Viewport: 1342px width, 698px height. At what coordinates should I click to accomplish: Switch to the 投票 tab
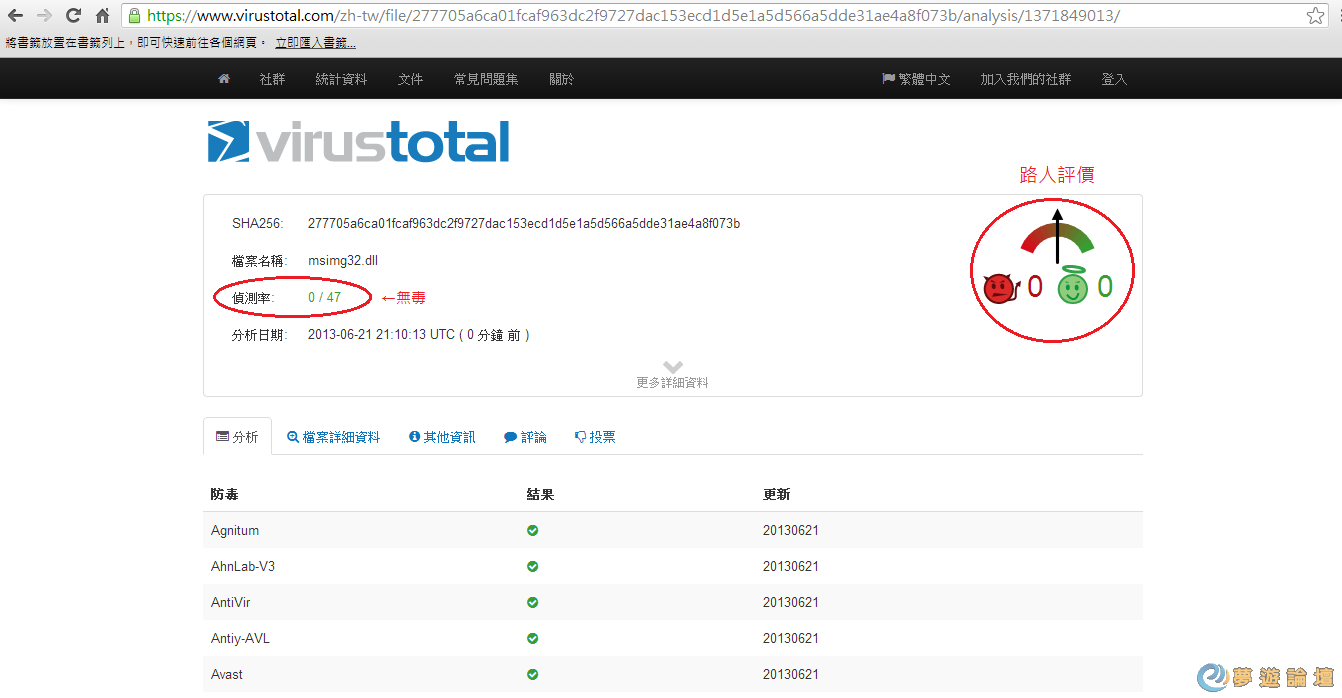click(x=595, y=437)
